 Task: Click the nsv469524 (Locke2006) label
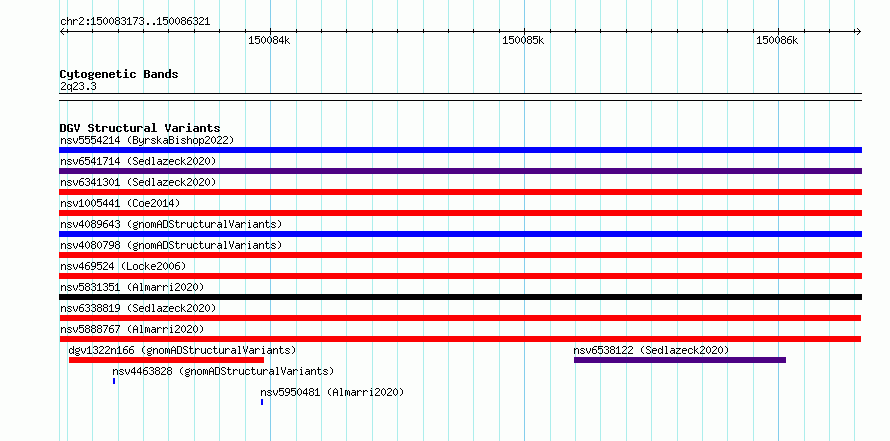pyautogui.click(x=123, y=266)
